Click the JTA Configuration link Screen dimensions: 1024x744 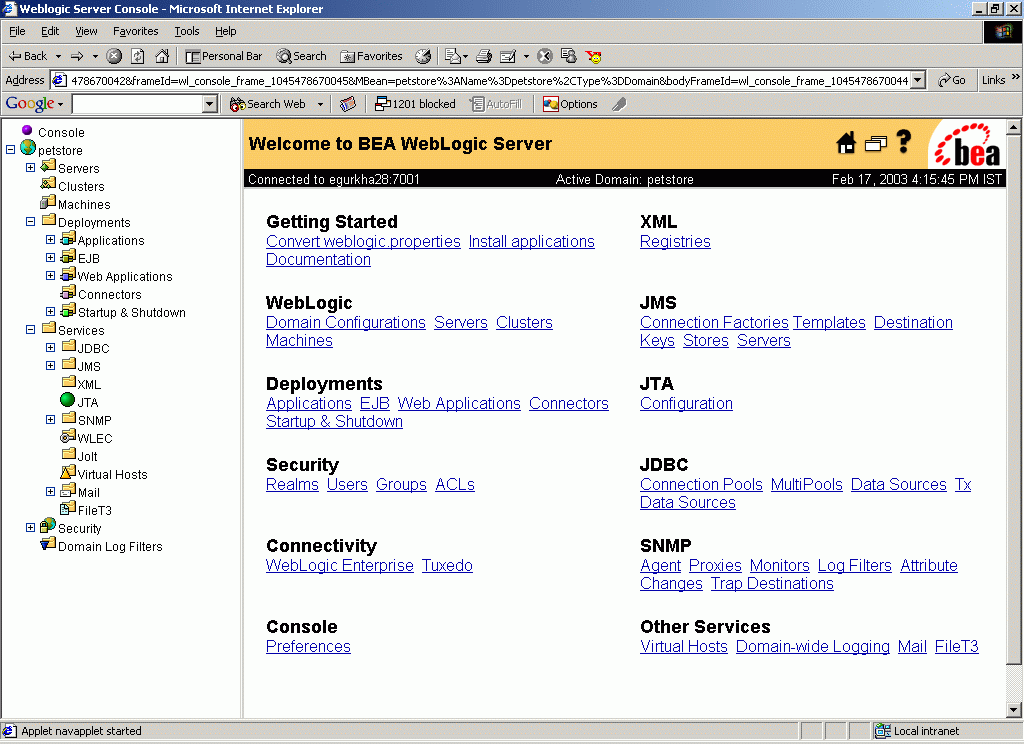686,404
